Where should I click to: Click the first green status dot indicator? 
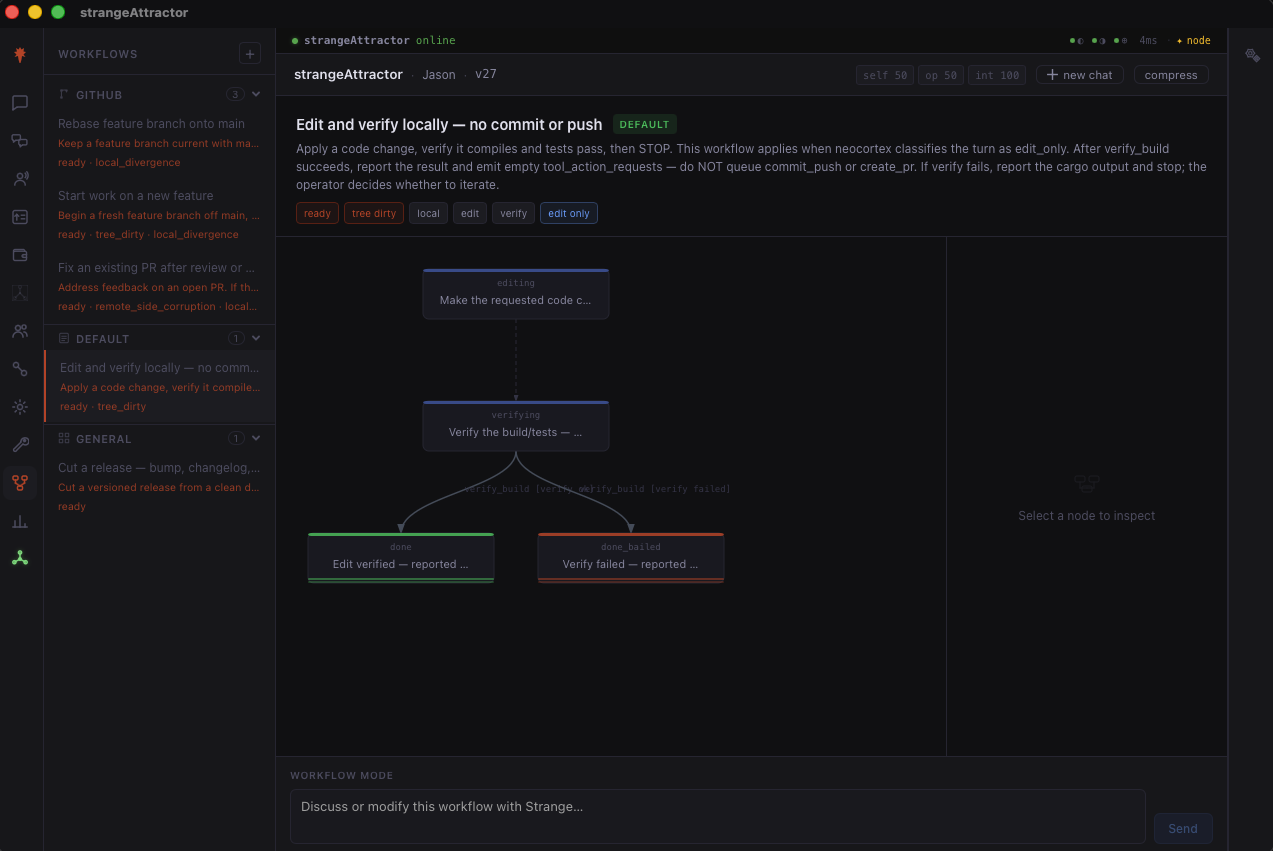pyautogui.click(x=1076, y=41)
